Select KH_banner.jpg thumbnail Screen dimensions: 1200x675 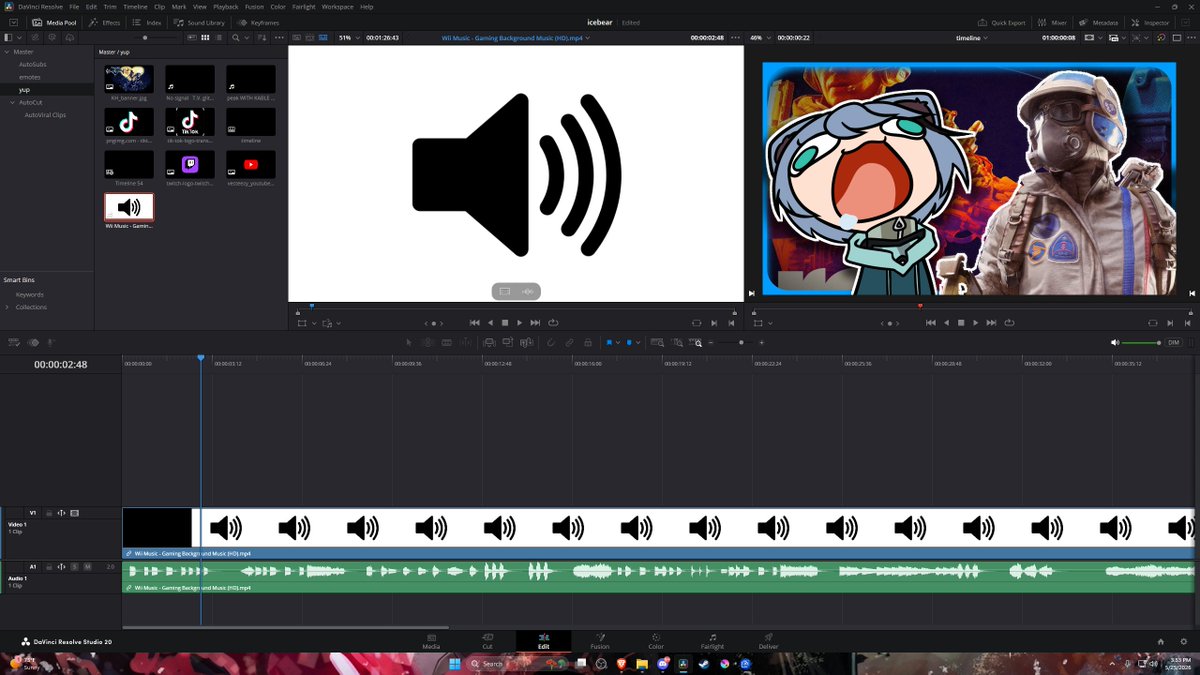pyautogui.click(x=129, y=79)
